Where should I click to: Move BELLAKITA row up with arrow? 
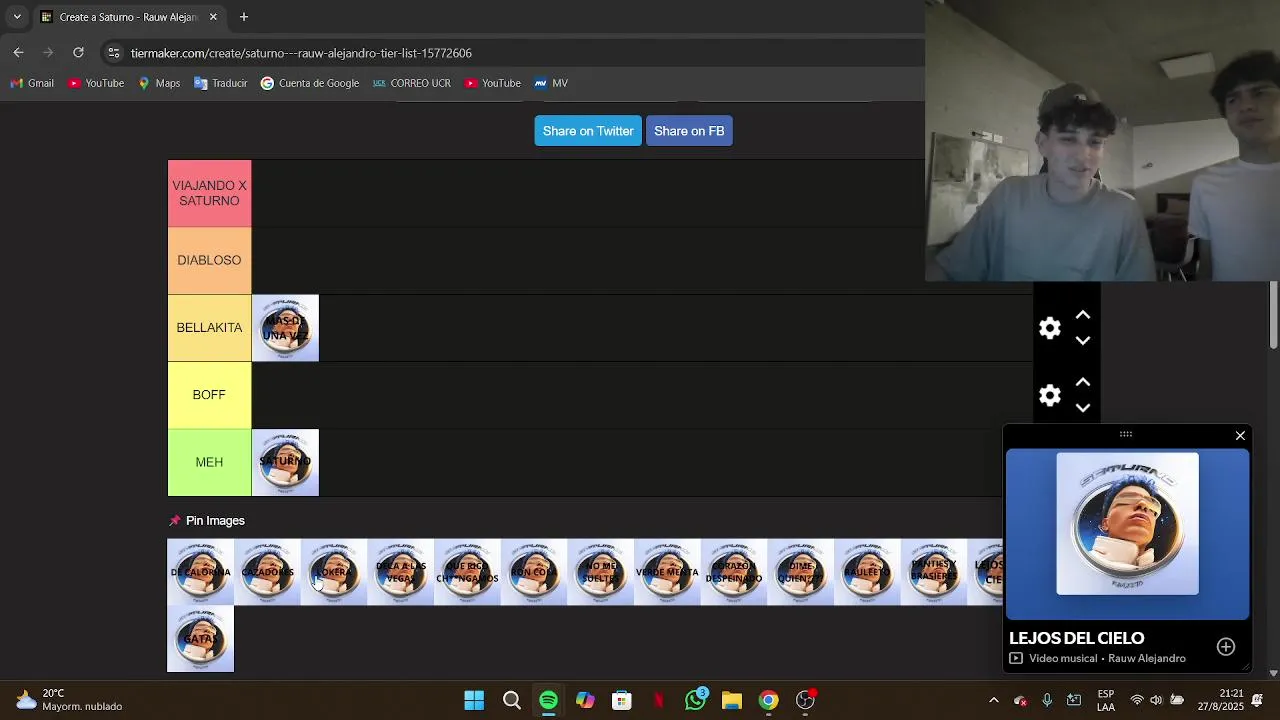(x=1082, y=315)
